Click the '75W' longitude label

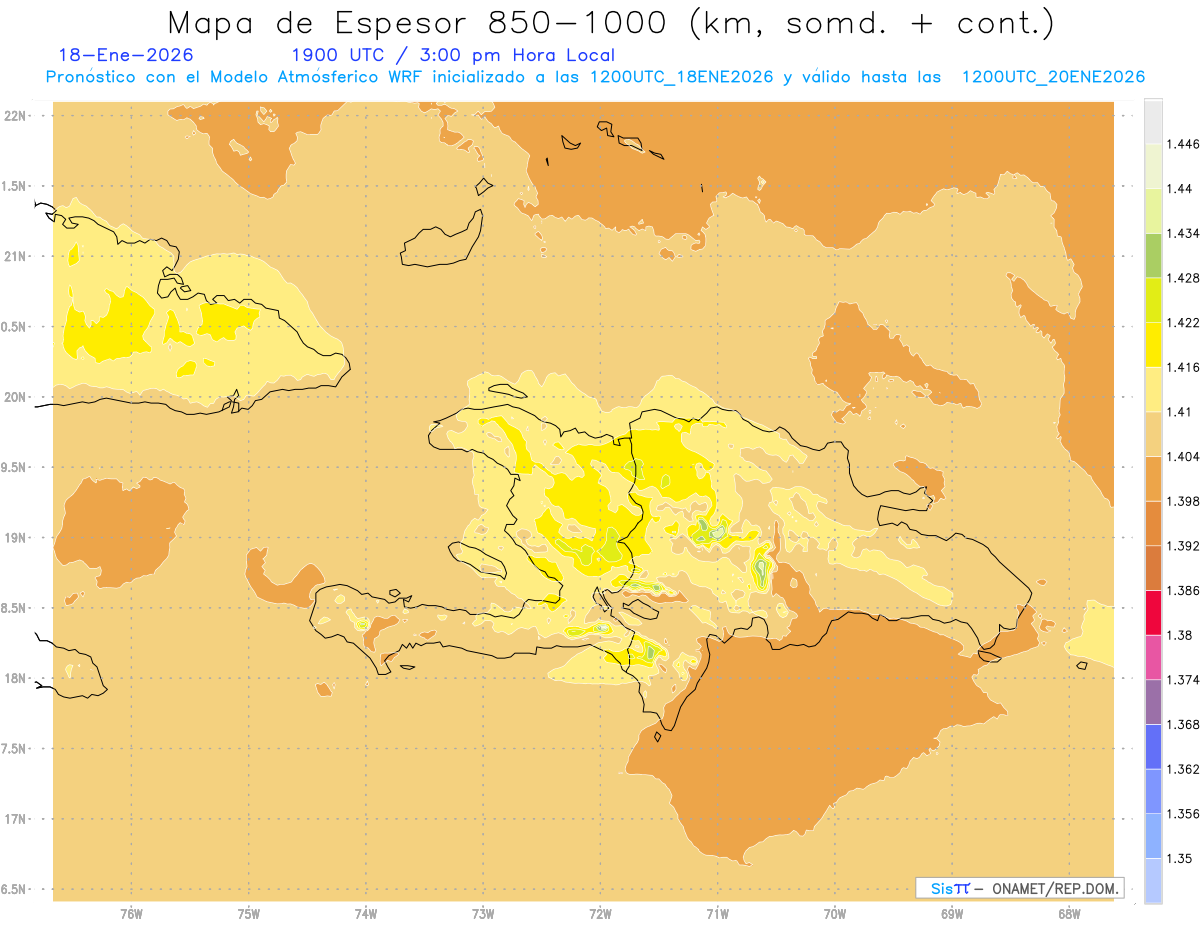(x=248, y=914)
